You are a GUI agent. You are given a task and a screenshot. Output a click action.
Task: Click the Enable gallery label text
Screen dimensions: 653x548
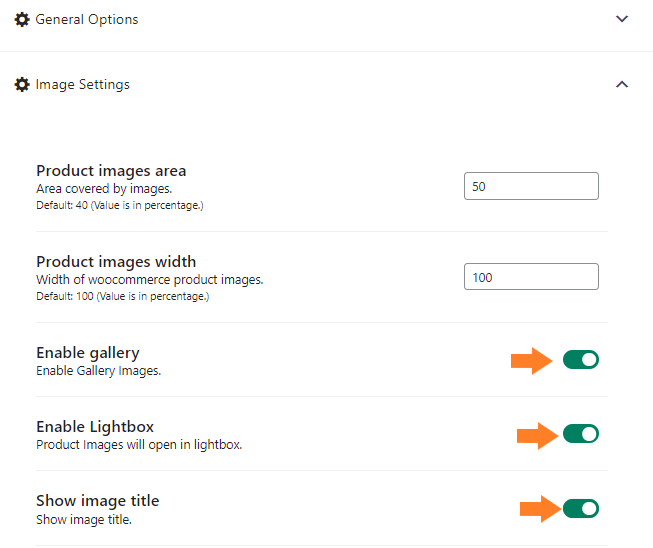coord(88,353)
